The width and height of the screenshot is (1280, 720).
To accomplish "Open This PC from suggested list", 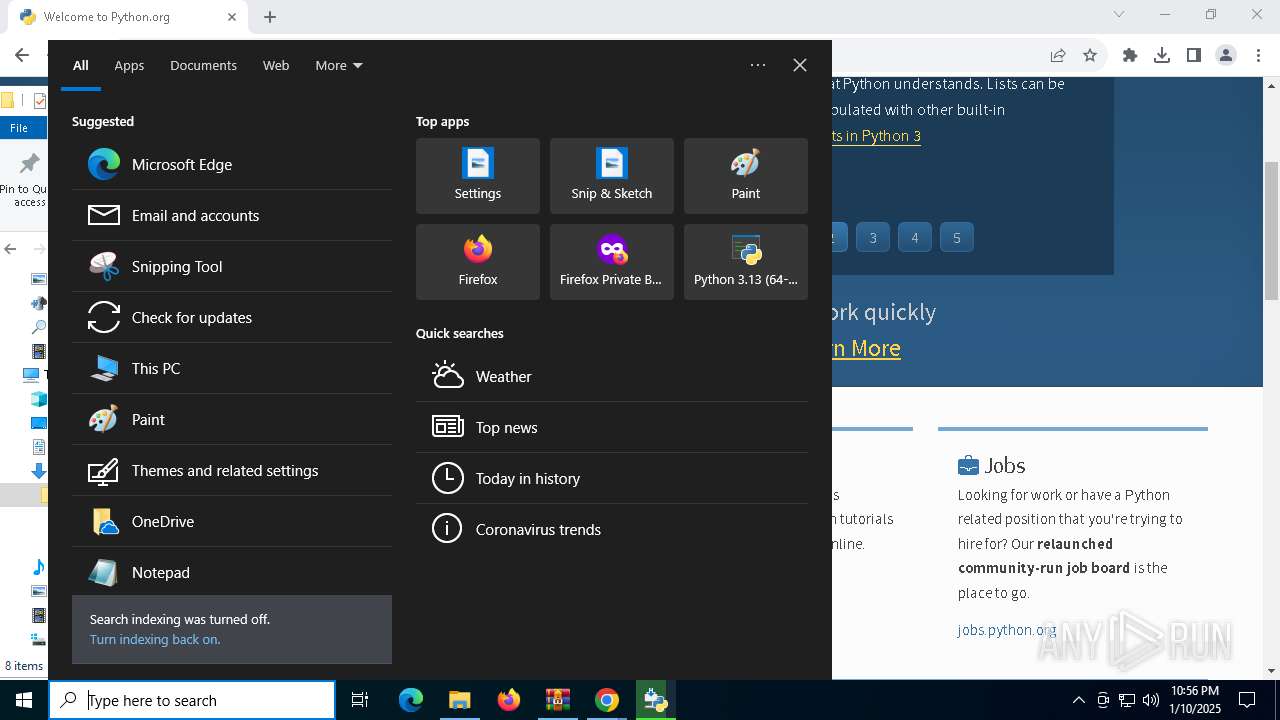I will pyautogui.click(x=232, y=368).
